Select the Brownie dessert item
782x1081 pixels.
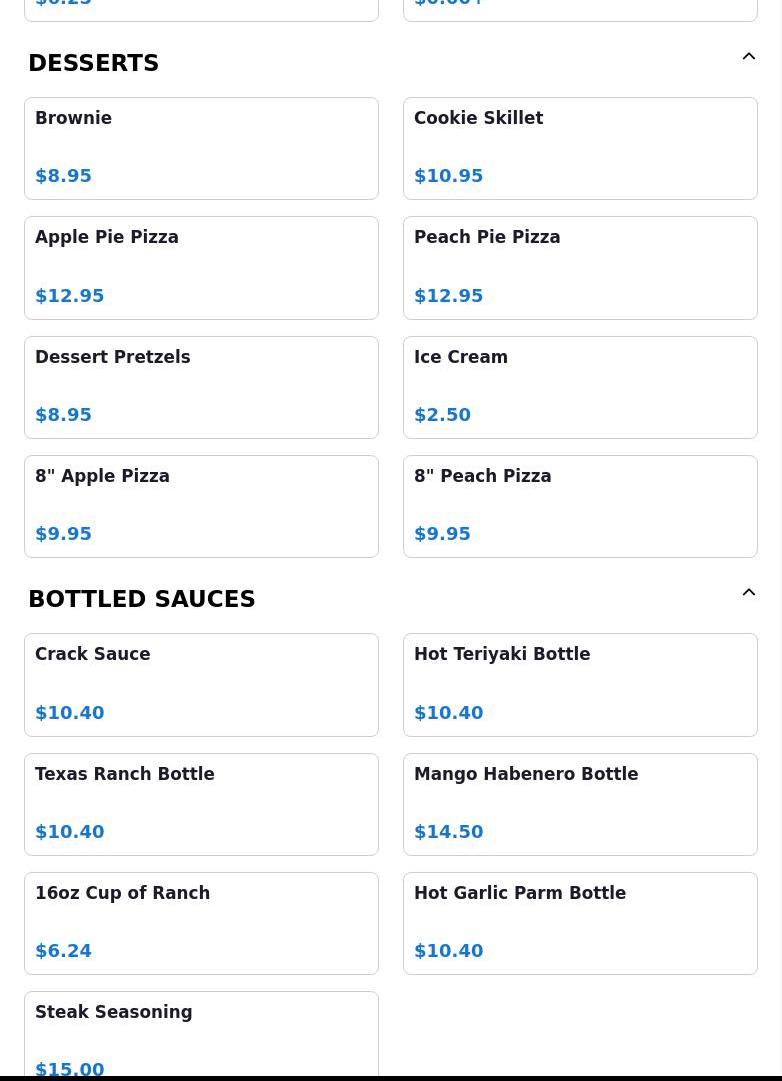click(201, 148)
